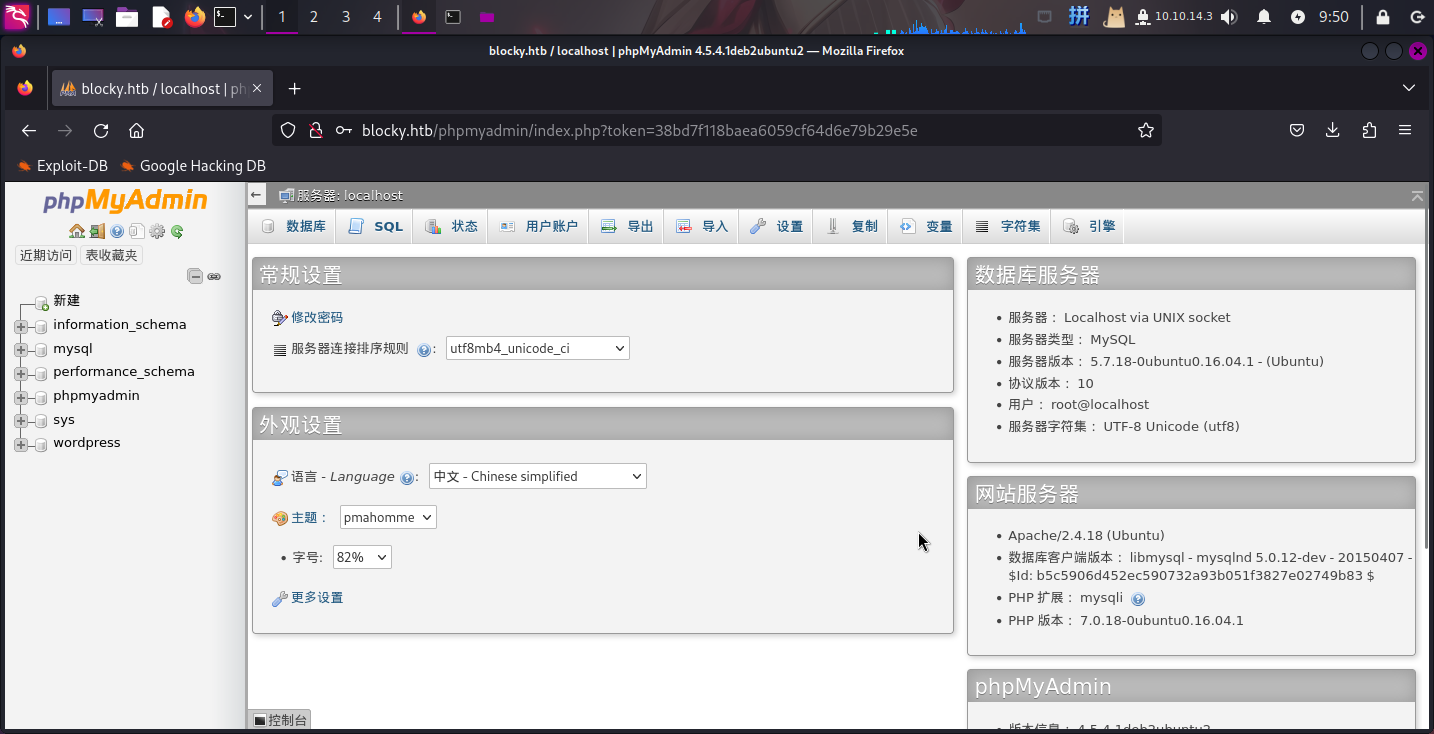Open Firefox downloads arrow icon
This screenshot has width=1434, height=734.
1332,130
